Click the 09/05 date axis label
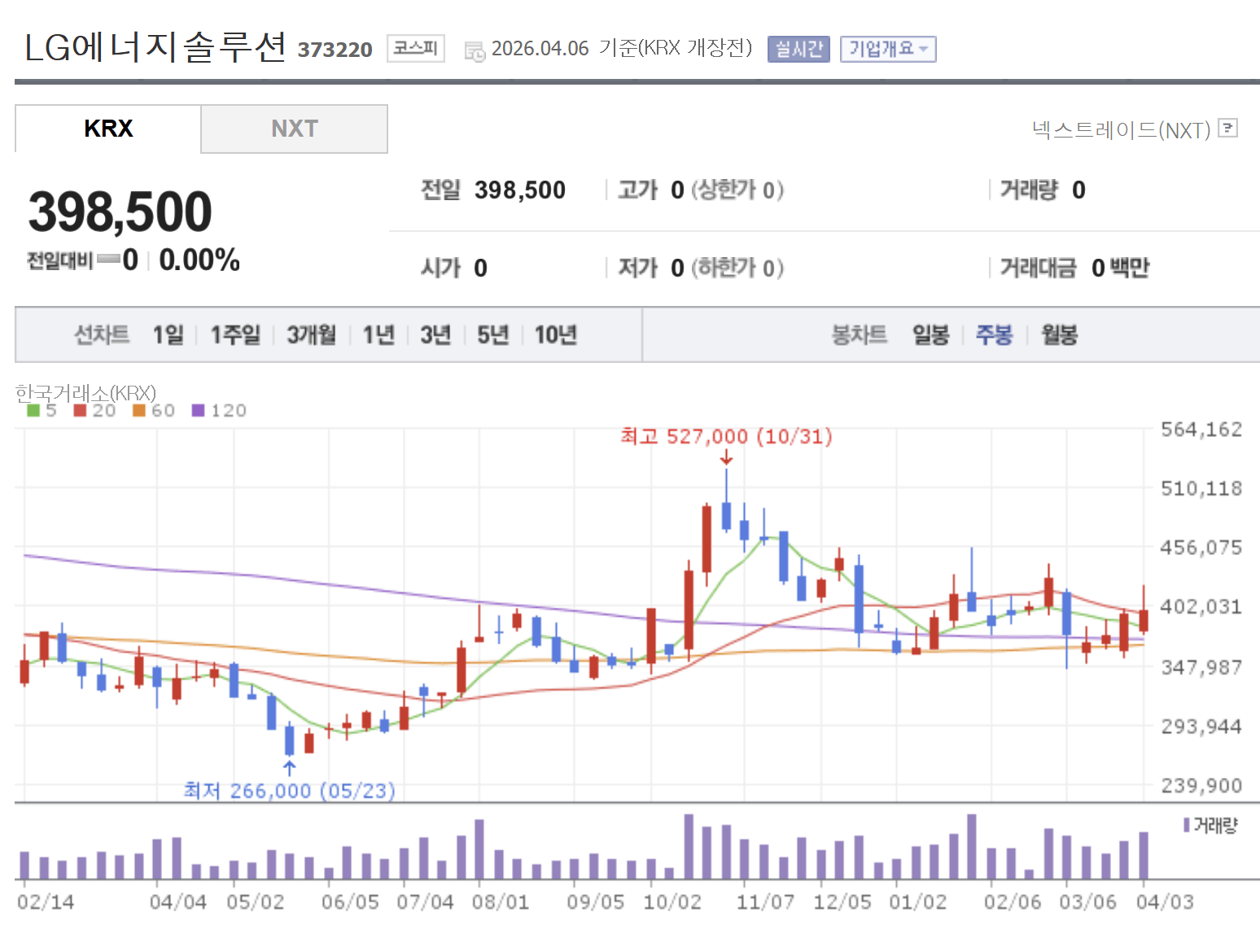1260x952 pixels. coord(596,902)
